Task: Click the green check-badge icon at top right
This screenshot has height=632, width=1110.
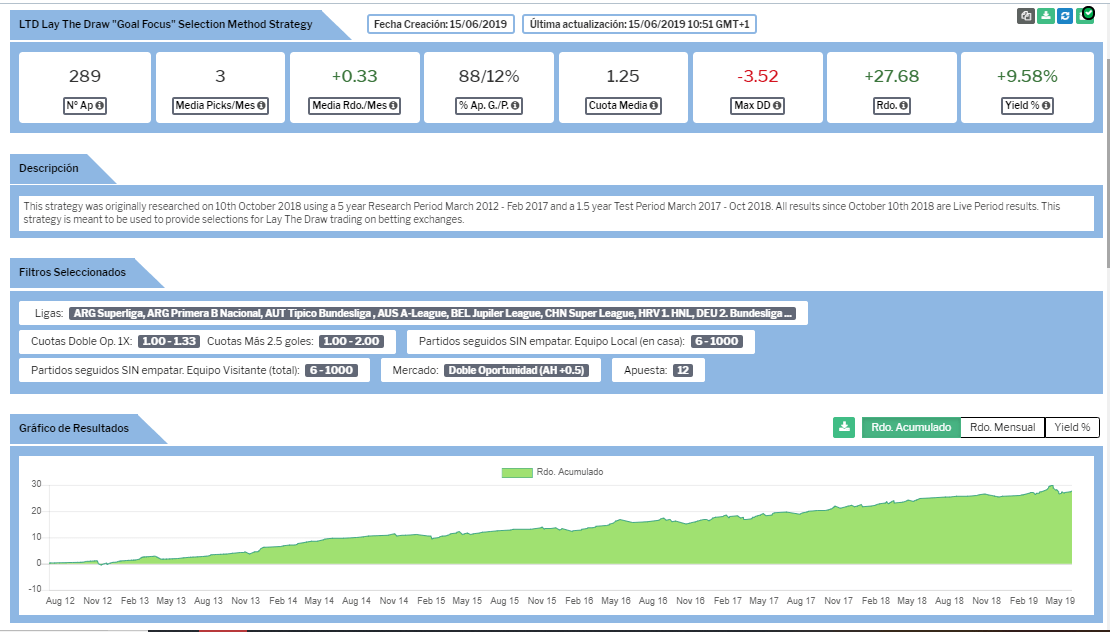Action: coord(1085,15)
